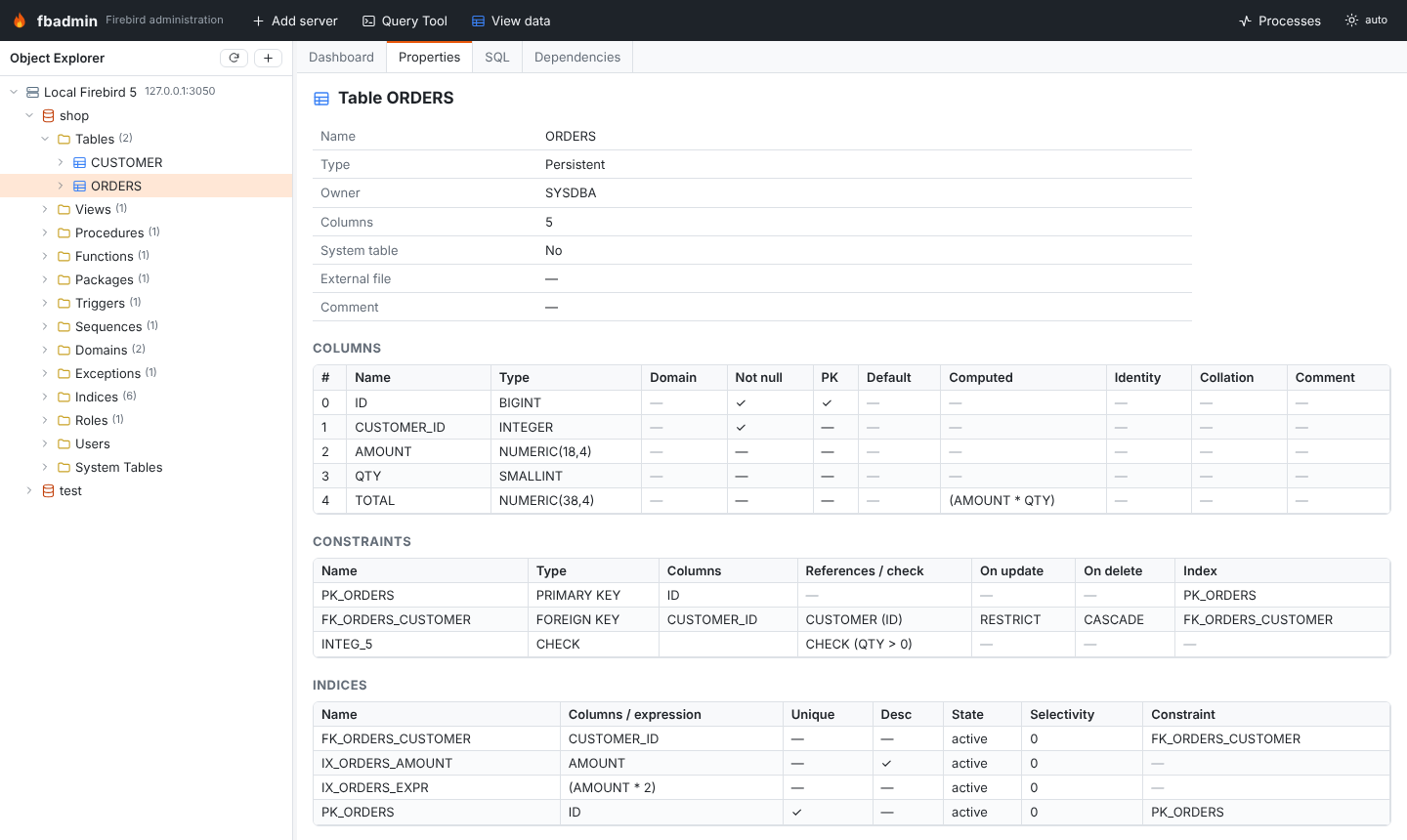Expand the Roles folder

point(45,420)
